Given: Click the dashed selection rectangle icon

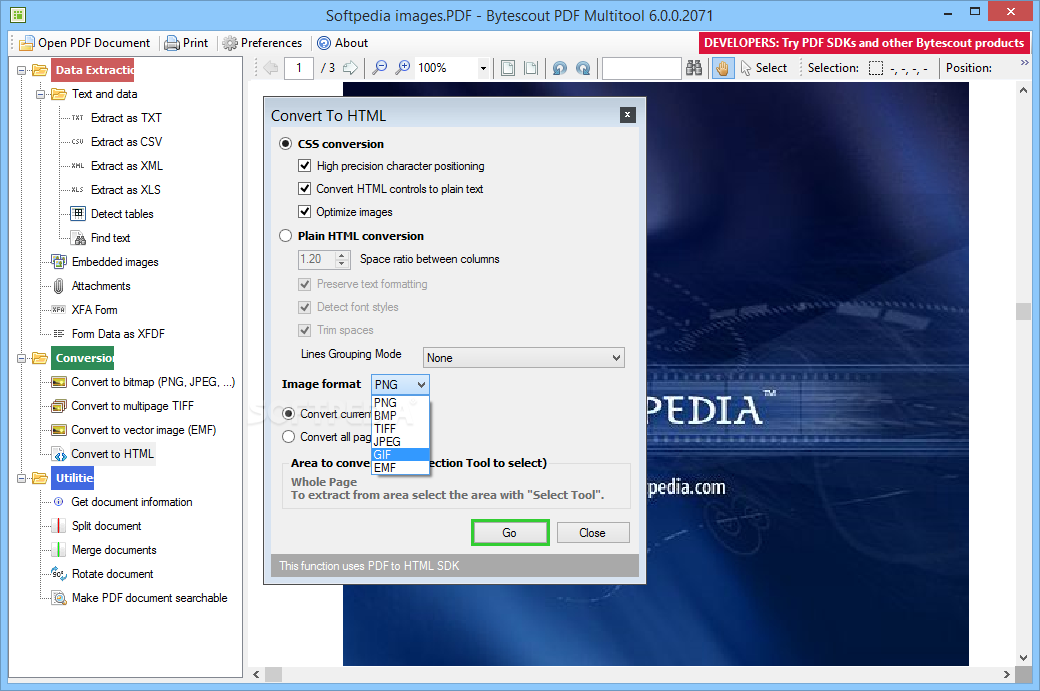Looking at the screenshot, I should 876,68.
